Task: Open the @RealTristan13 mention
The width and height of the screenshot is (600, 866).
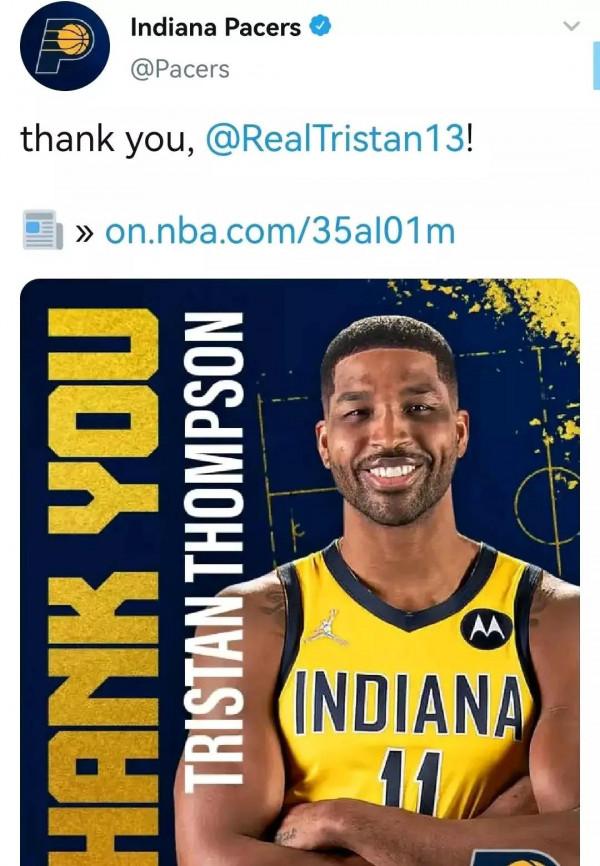Action: [335, 138]
